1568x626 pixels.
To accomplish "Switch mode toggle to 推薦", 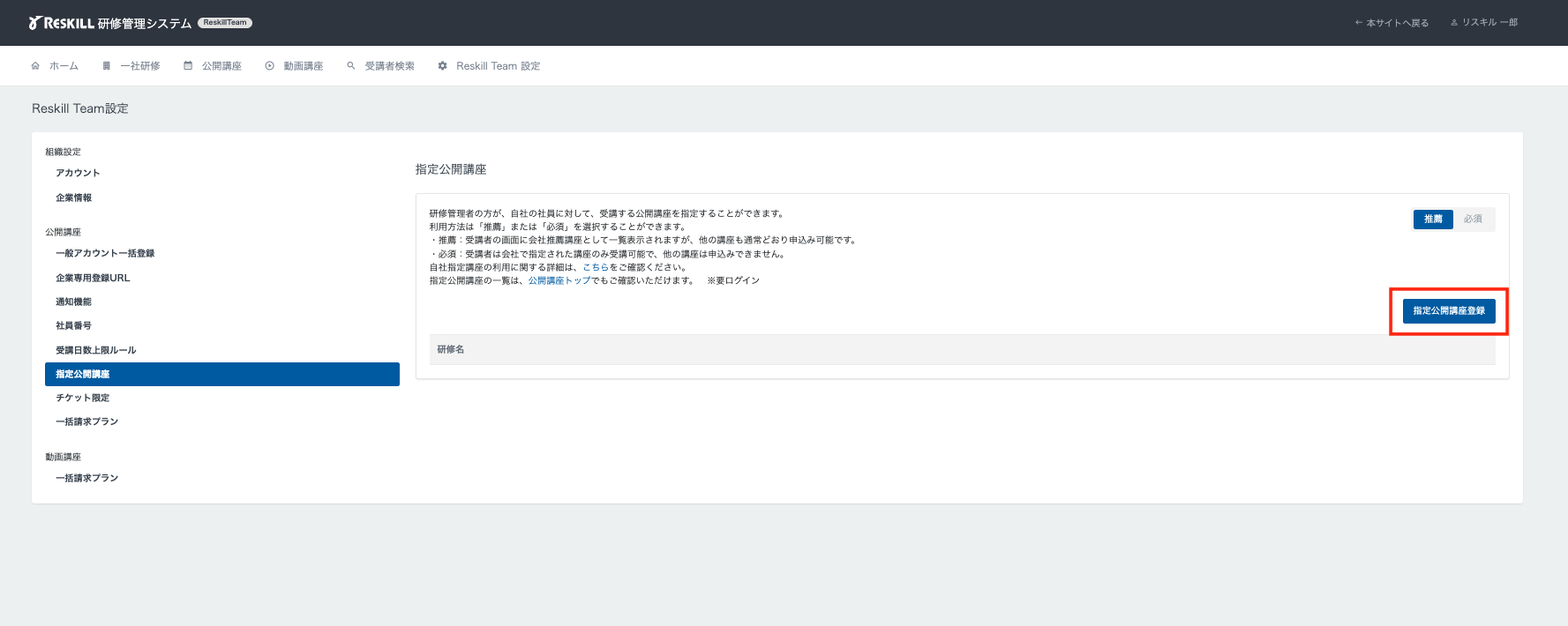I will click(x=1433, y=219).
